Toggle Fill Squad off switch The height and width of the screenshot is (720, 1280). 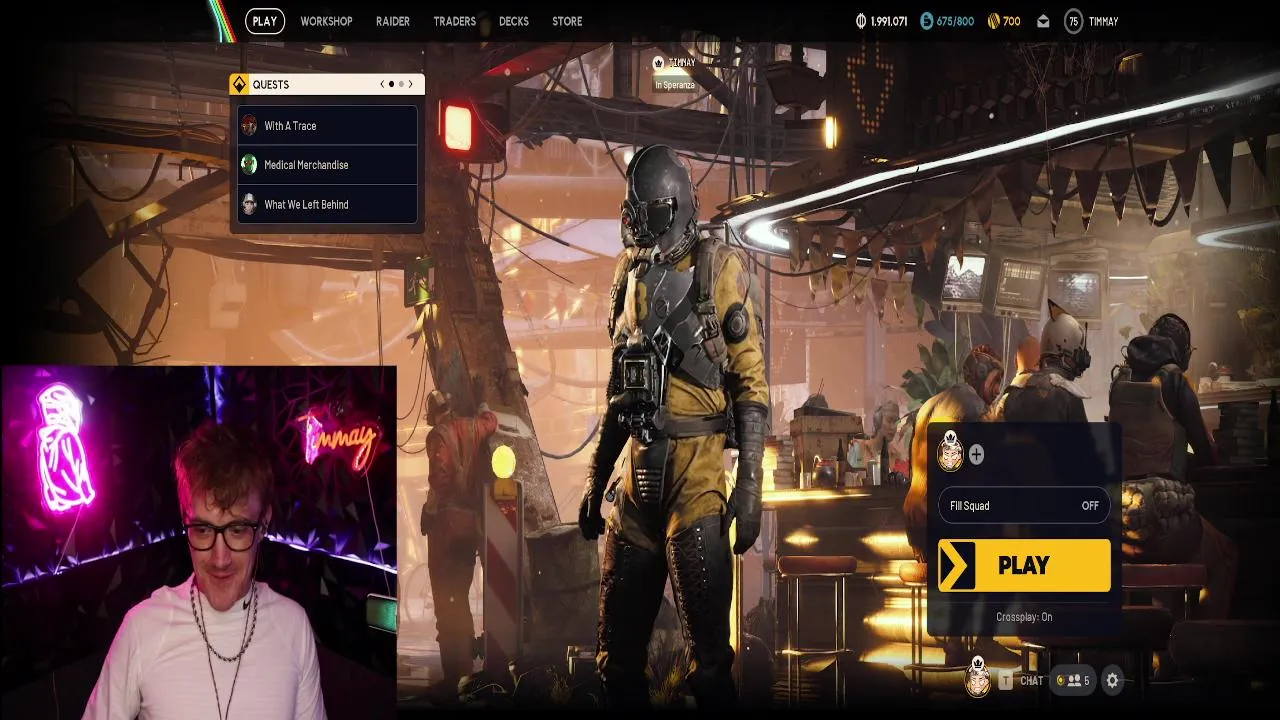(x=1024, y=506)
